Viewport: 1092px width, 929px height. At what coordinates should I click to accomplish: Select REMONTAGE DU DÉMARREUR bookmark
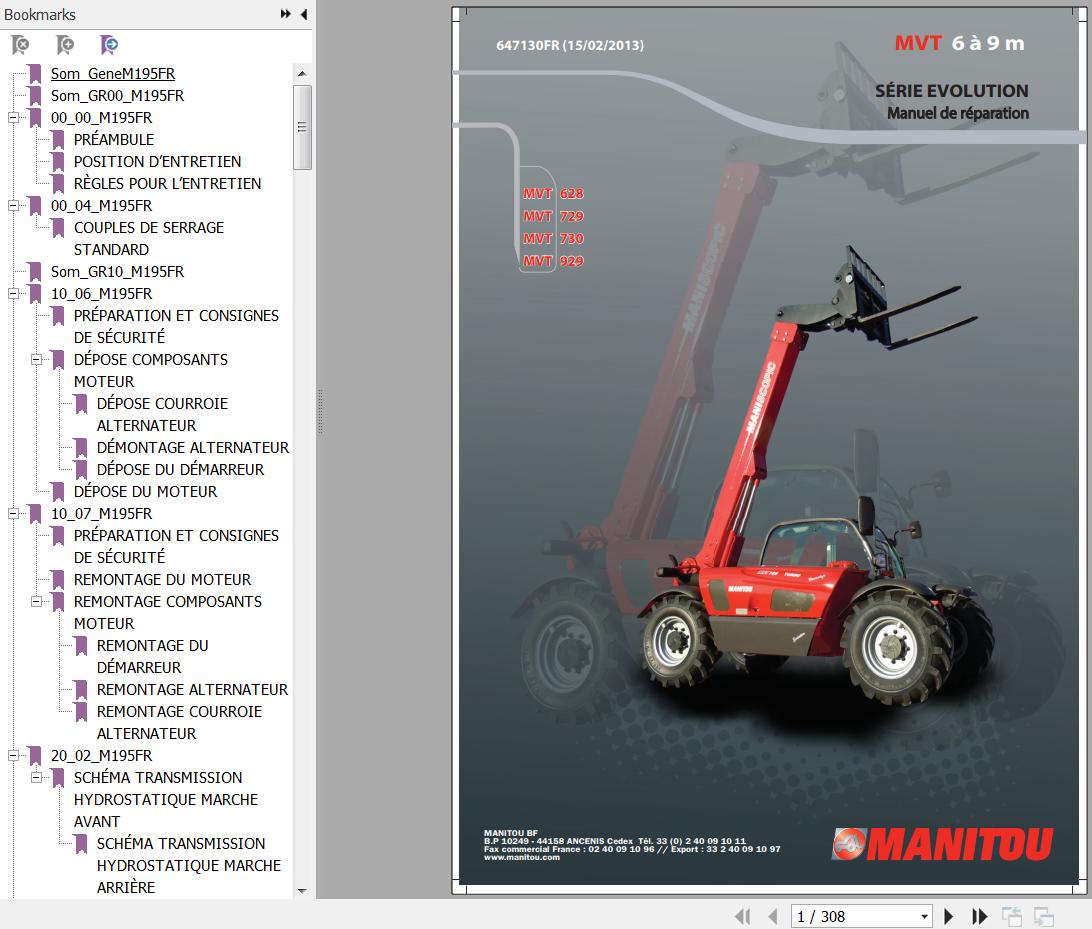[153, 656]
